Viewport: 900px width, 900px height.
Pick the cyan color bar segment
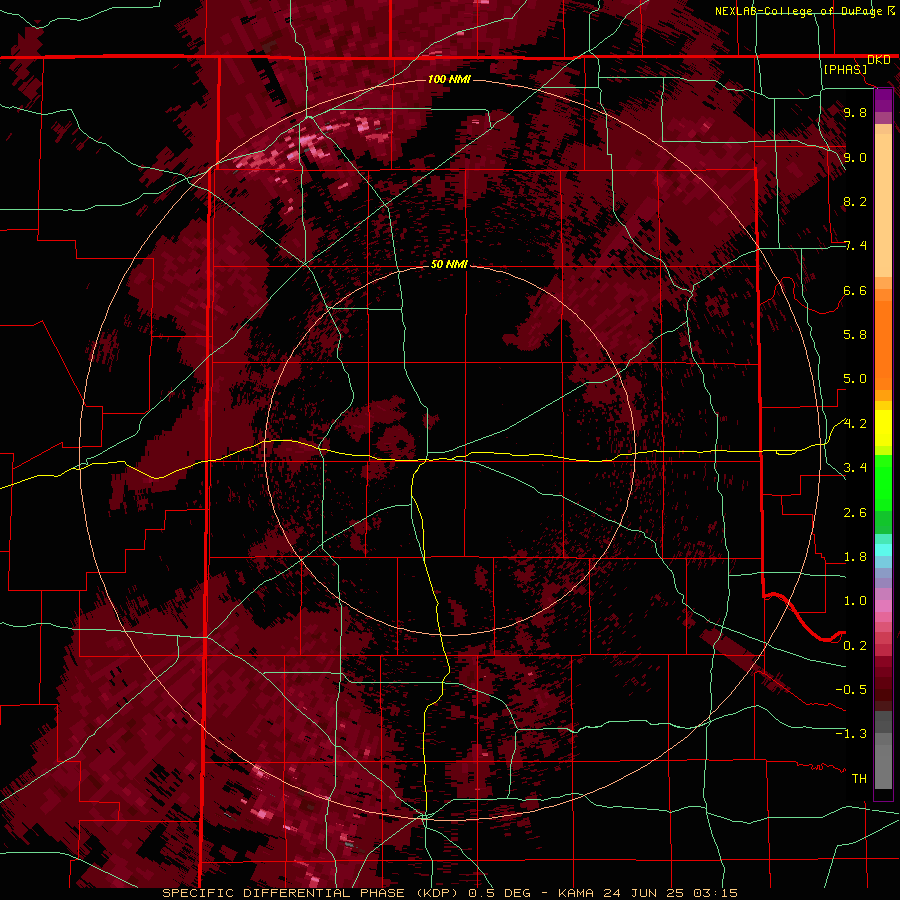click(x=883, y=550)
